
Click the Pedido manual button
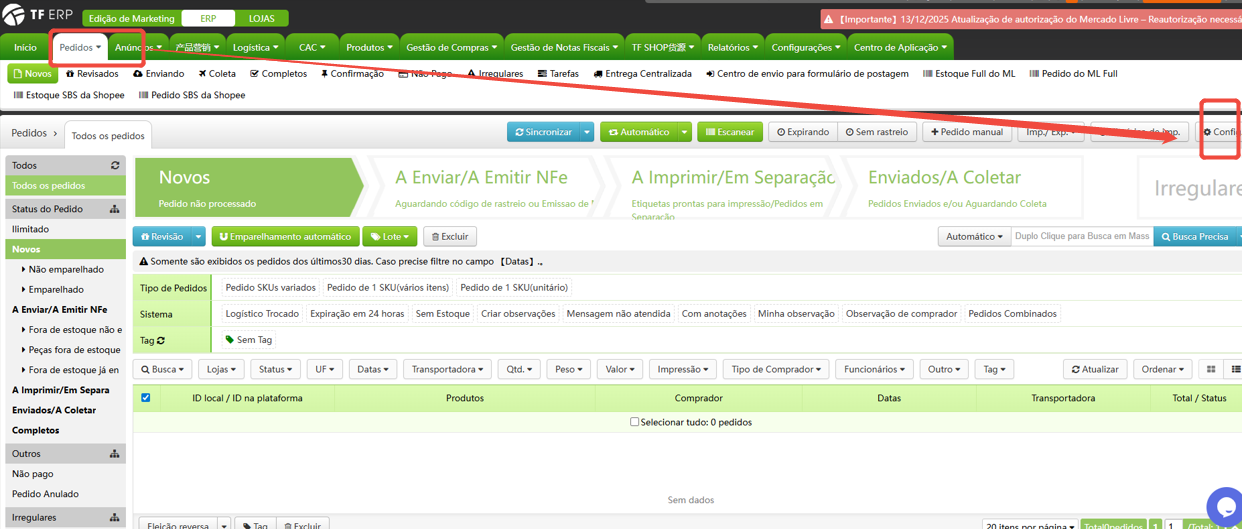(966, 132)
